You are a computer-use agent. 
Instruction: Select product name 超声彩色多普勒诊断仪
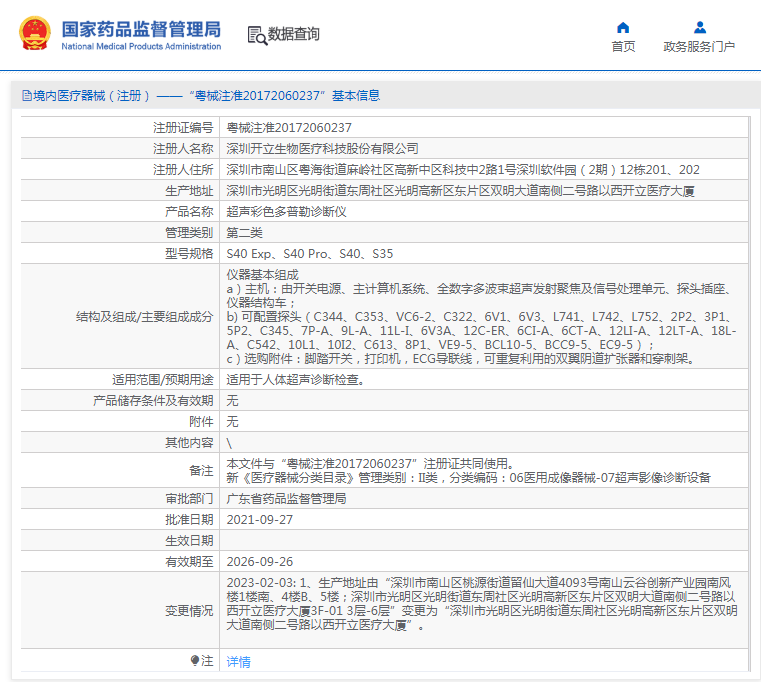(x=286, y=212)
